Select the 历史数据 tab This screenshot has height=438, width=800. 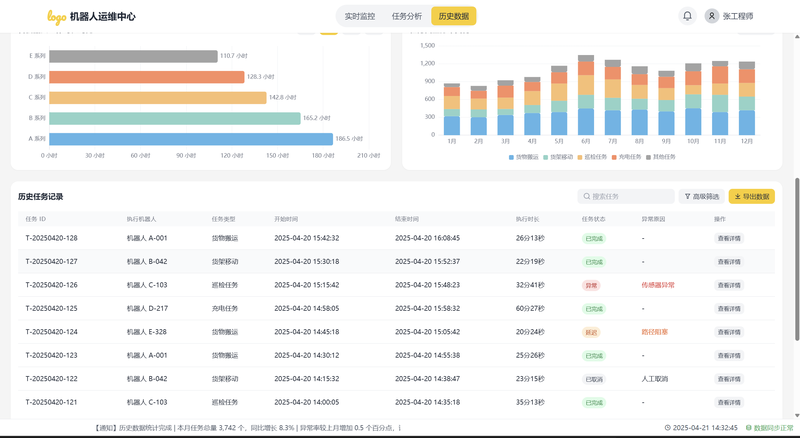point(454,16)
